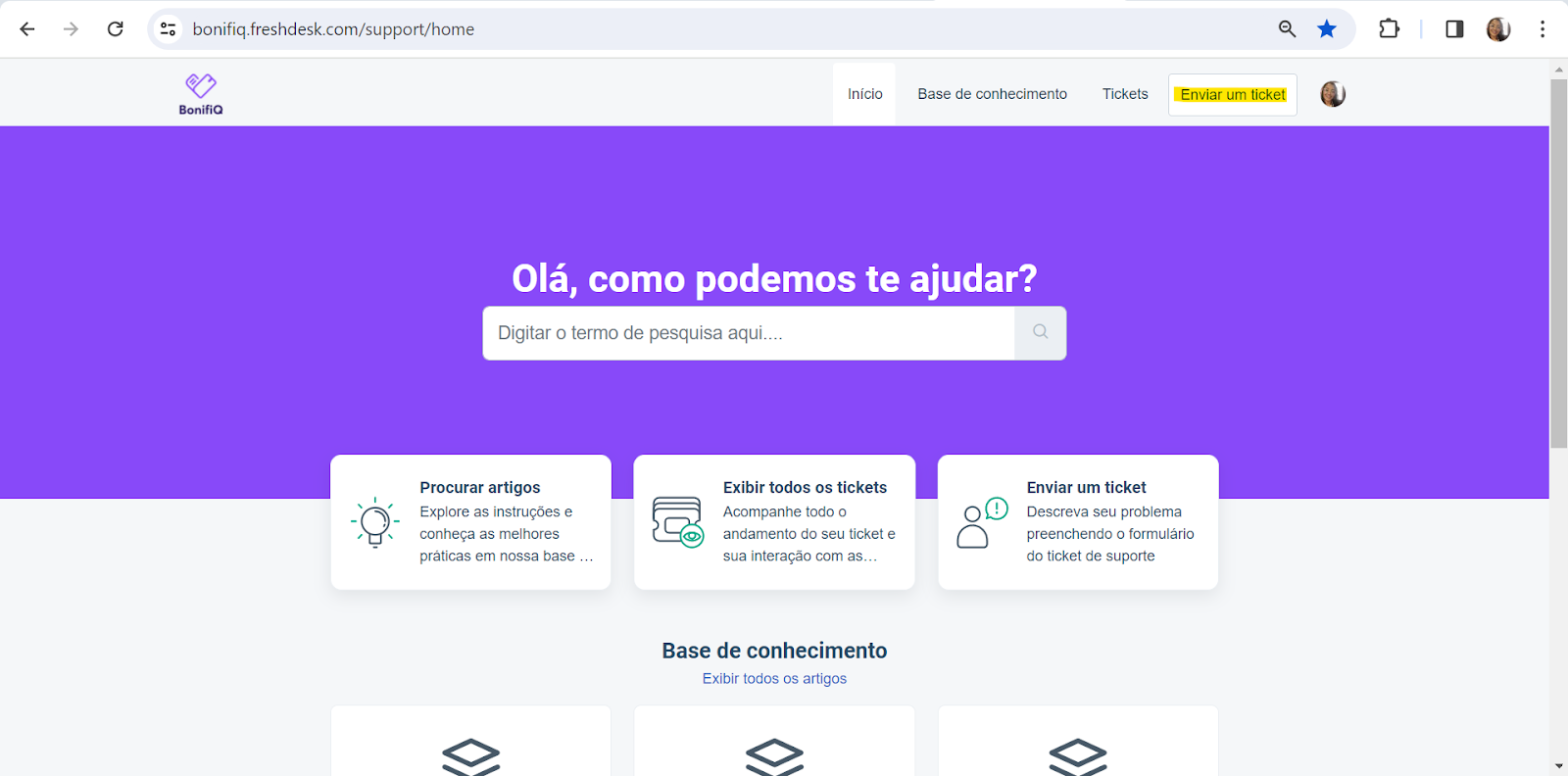Click the page vertical scrollbar thumb

(x=1558, y=264)
